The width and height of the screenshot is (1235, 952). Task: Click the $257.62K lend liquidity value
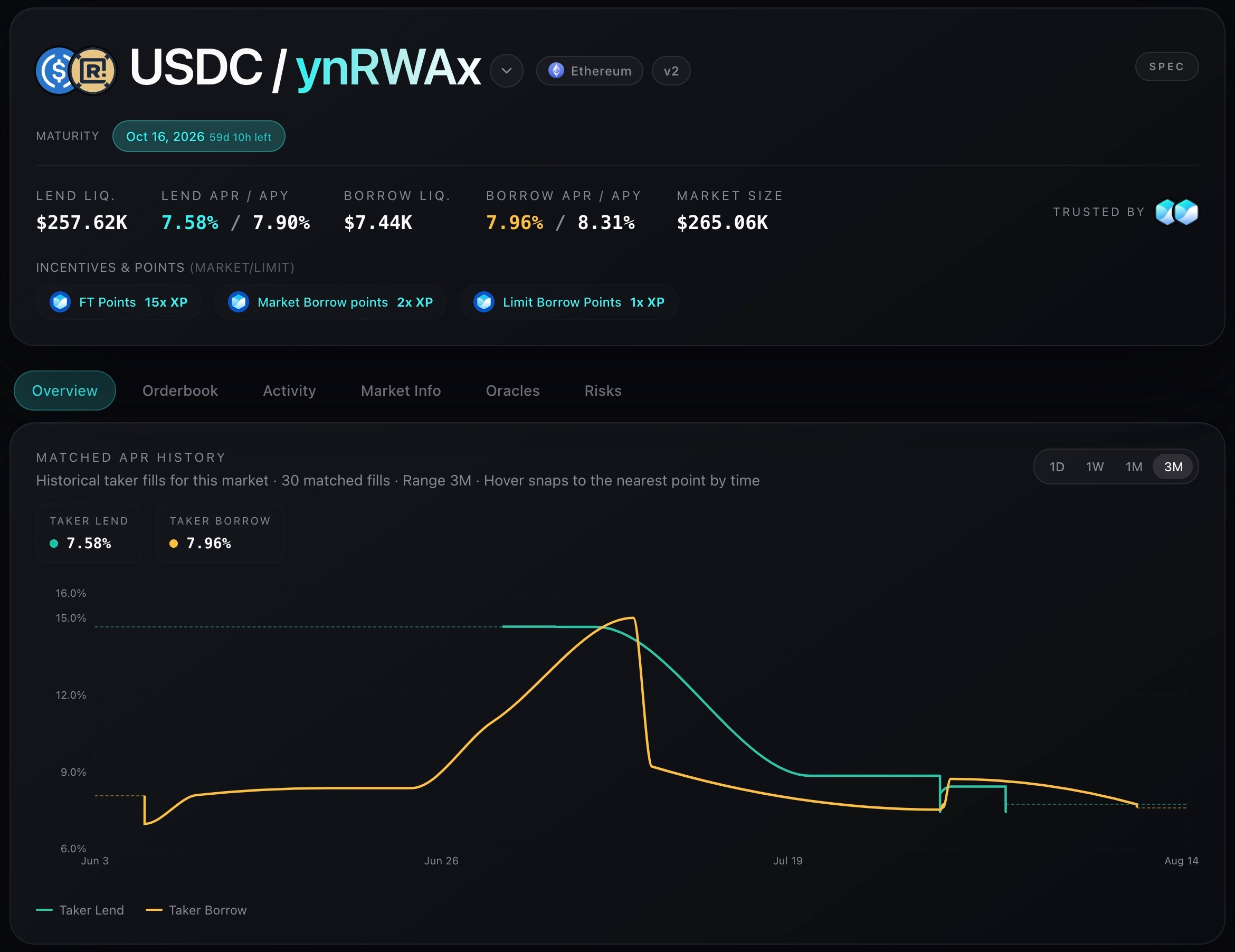point(82,223)
